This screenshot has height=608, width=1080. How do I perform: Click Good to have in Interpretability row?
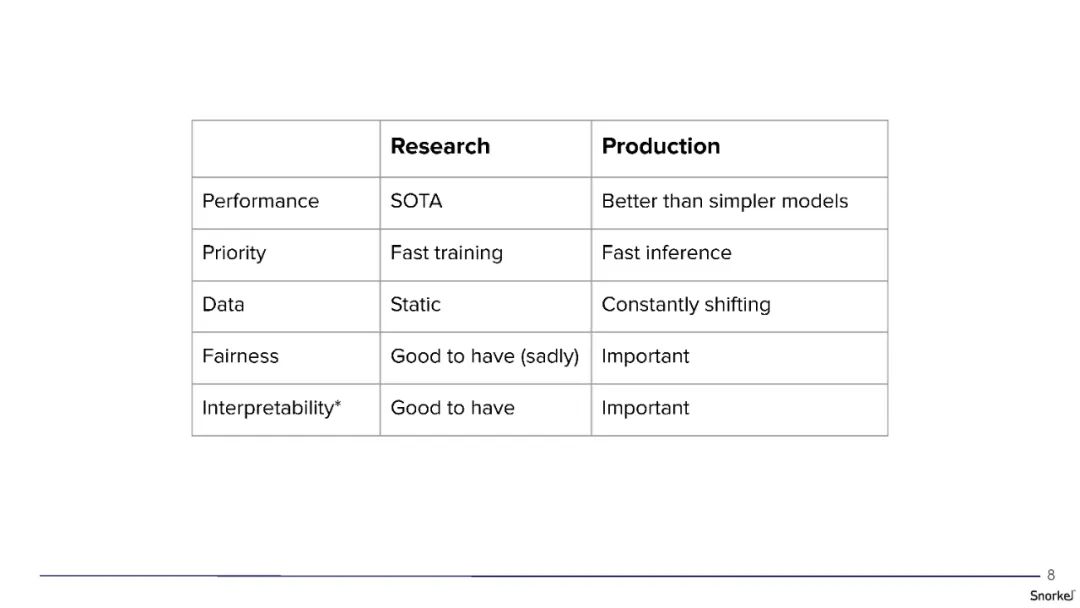[x=452, y=408]
